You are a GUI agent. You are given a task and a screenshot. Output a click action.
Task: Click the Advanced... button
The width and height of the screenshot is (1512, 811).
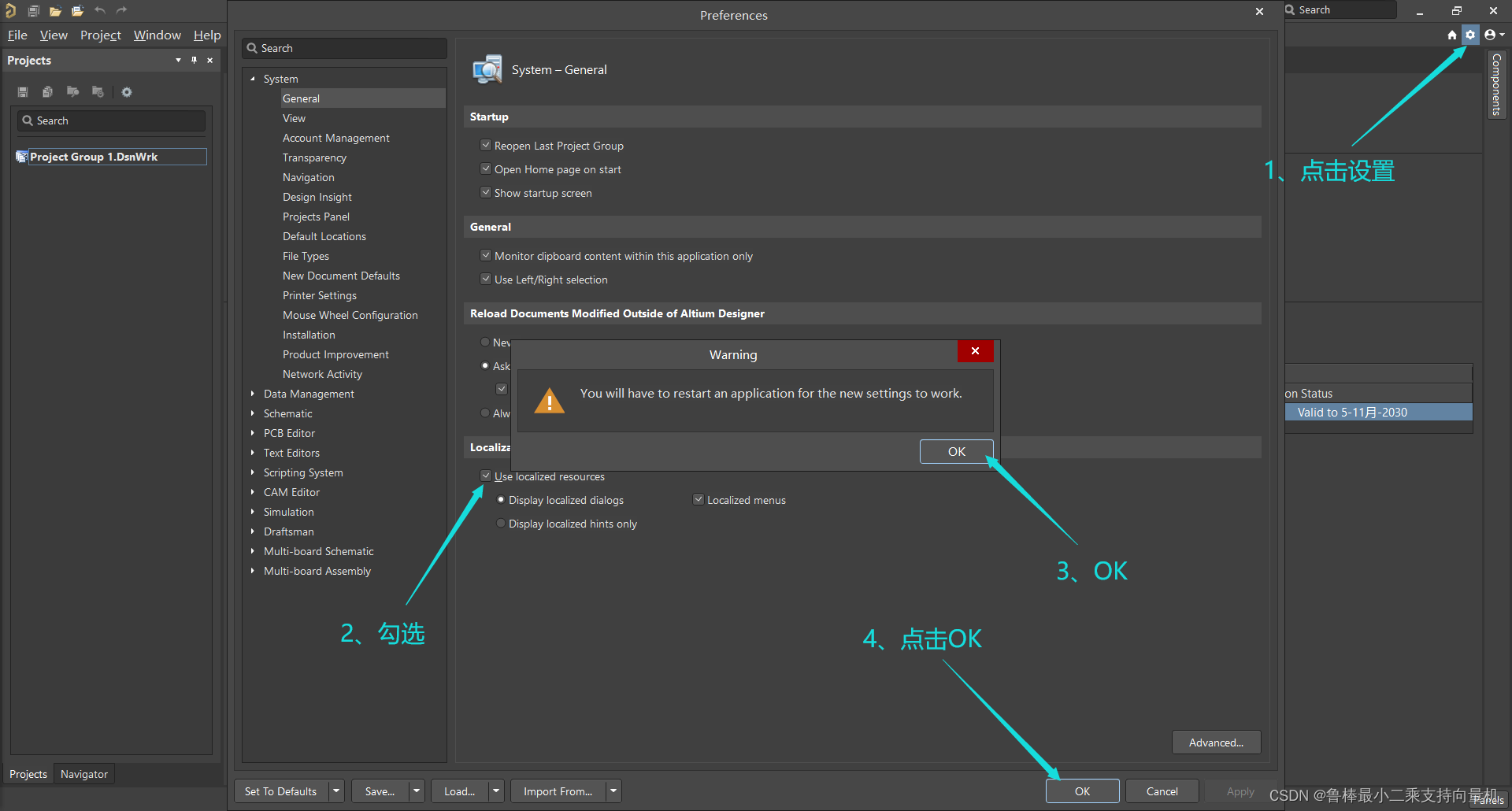pyautogui.click(x=1216, y=742)
